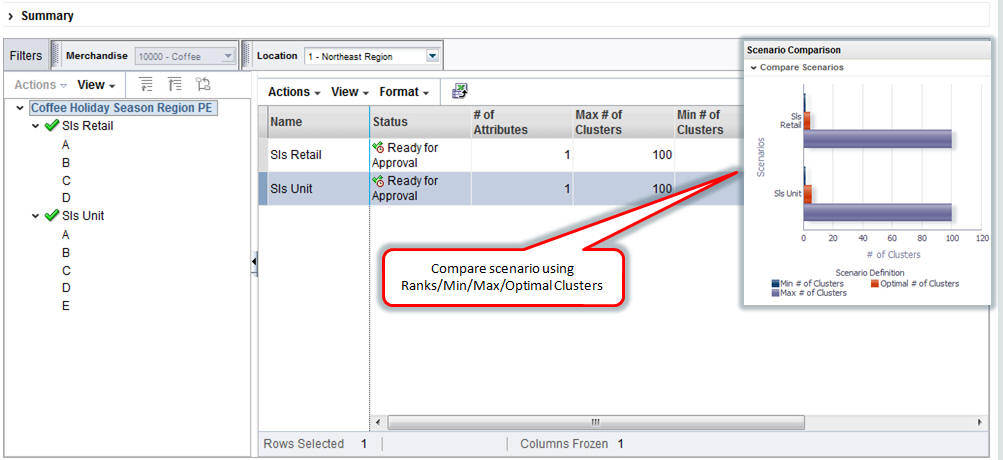Click green checkmark icon beside Sls Retail
1003x460 pixels.
click(x=52, y=125)
